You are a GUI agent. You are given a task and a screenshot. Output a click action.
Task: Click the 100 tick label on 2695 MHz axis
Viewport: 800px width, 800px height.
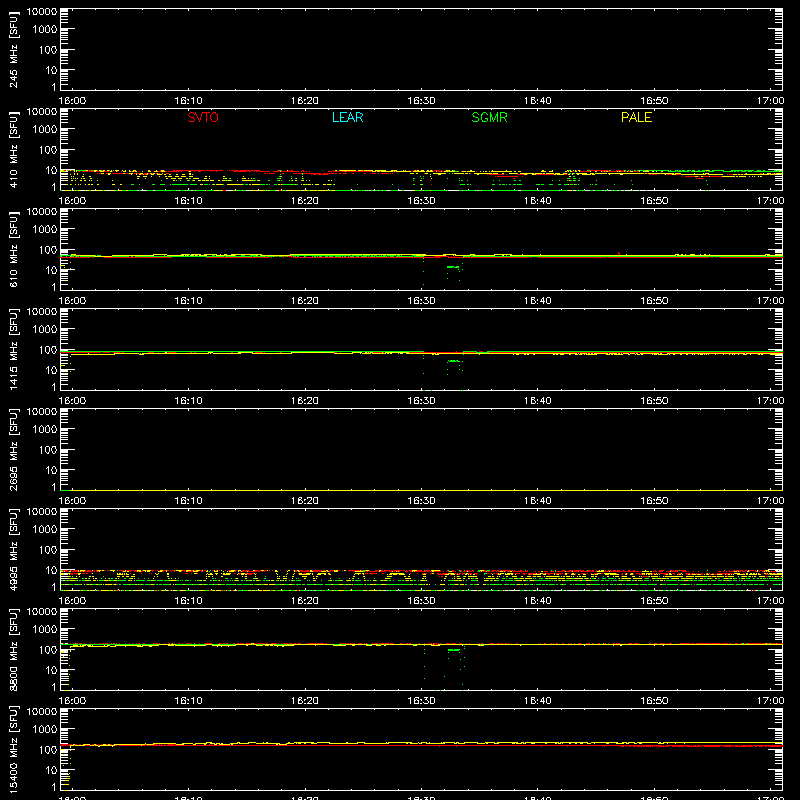pos(48,450)
